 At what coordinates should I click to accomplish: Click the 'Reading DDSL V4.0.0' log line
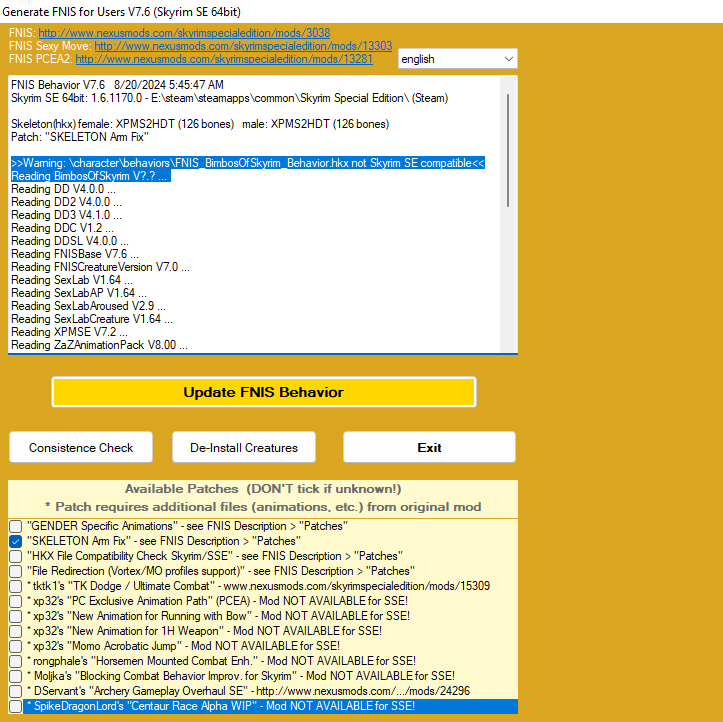tap(70, 241)
